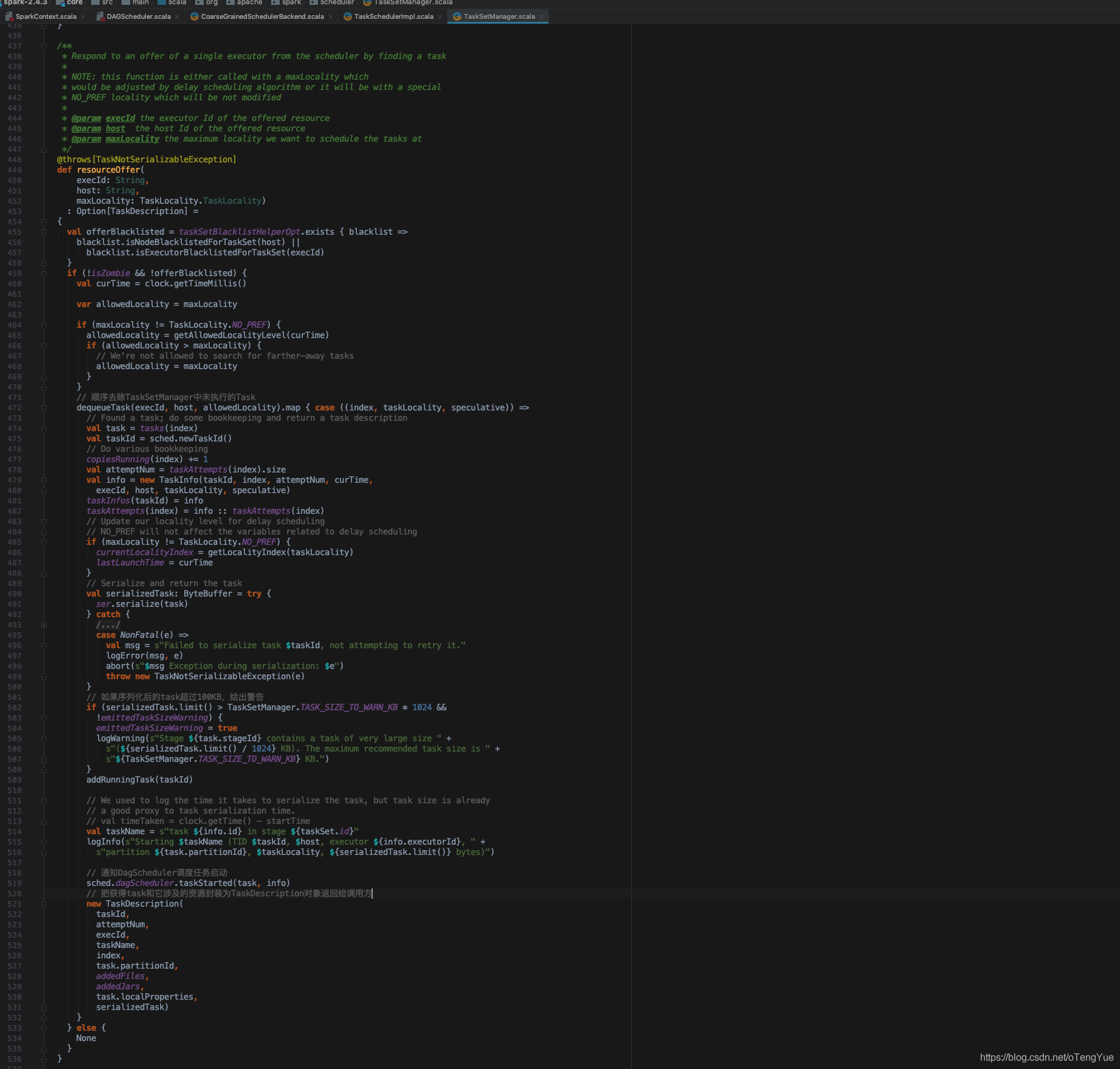The width and height of the screenshot is (1120, 1069).
Task: Collapse the dequeueTask block at line 472
Action: point(44,408)
